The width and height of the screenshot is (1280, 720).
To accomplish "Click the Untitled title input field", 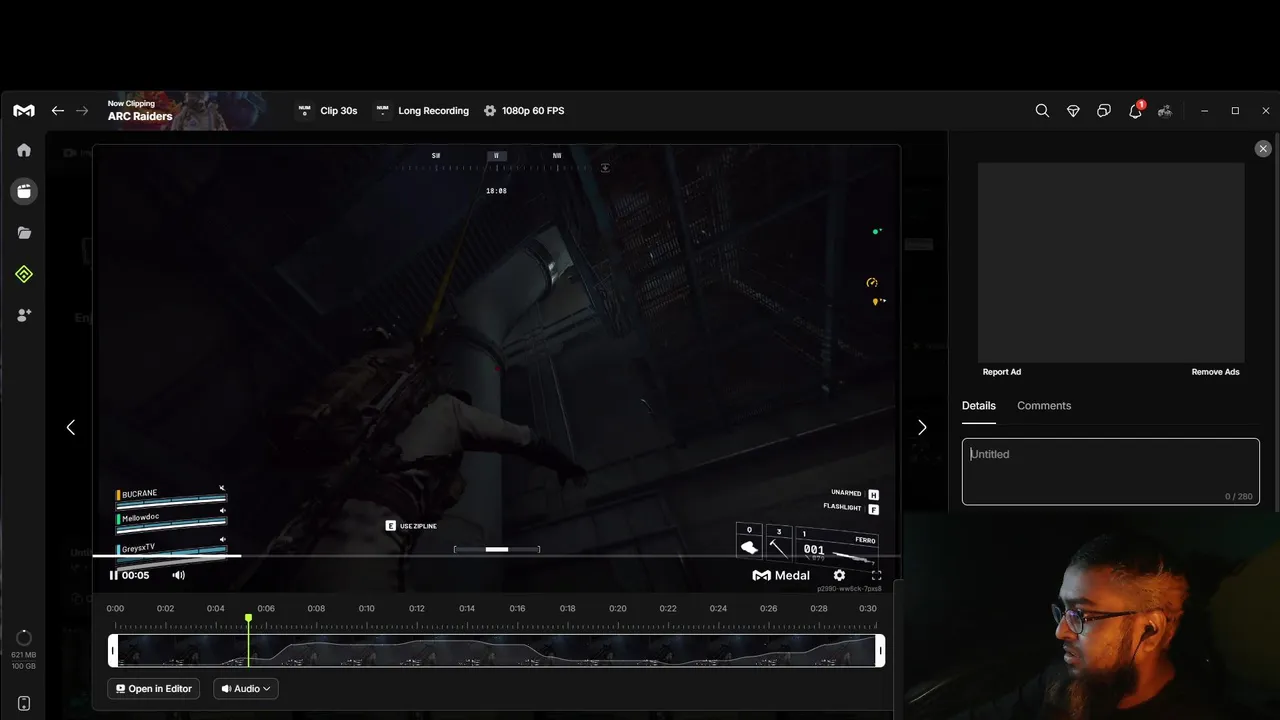I will pos(1111,471).
